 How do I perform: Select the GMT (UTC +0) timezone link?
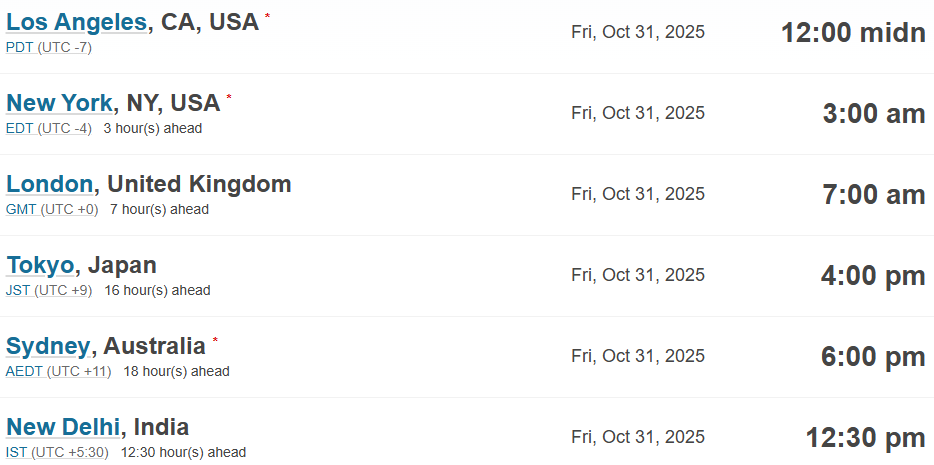pyautogui.click(x=52, y=209)
